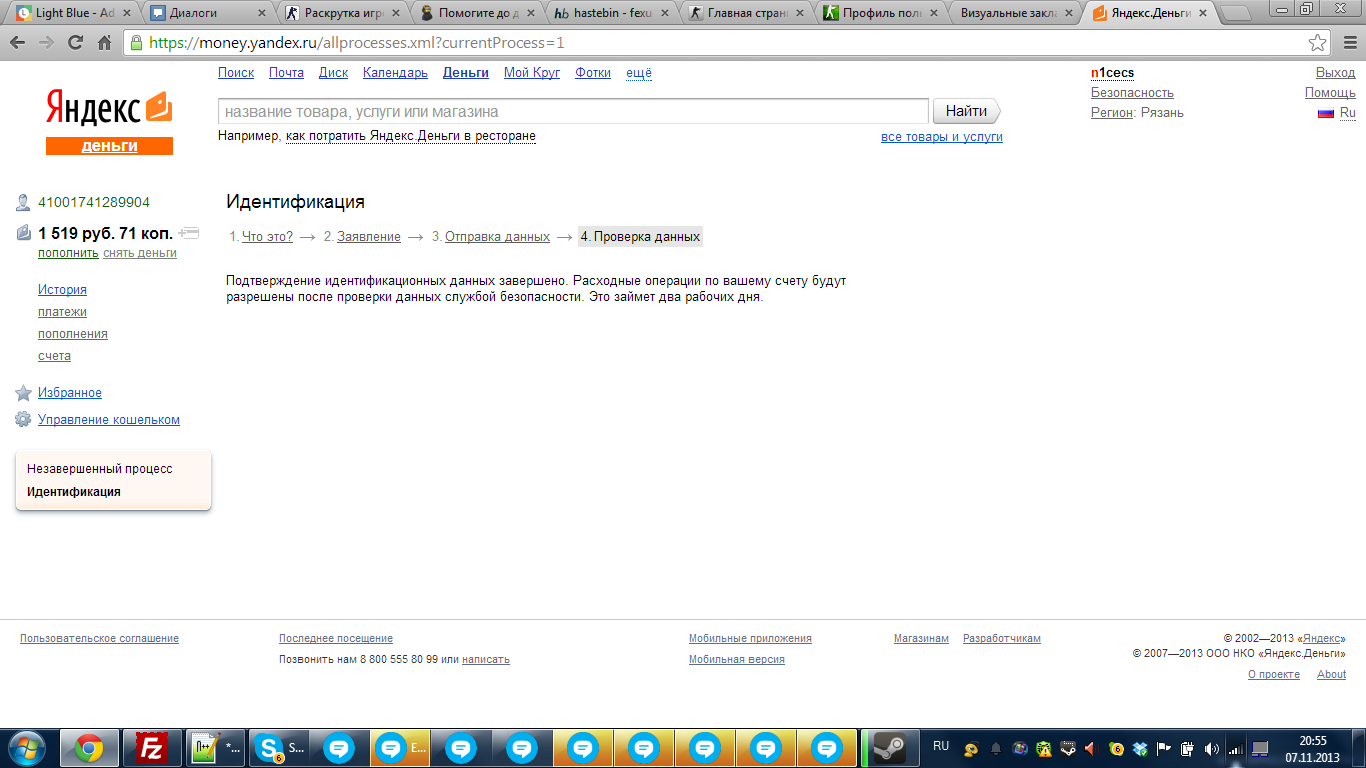The height and width of the screenshot is (768, 1366).
Task: Click the bank card icon next to the balance
Action: pos(189,234)
